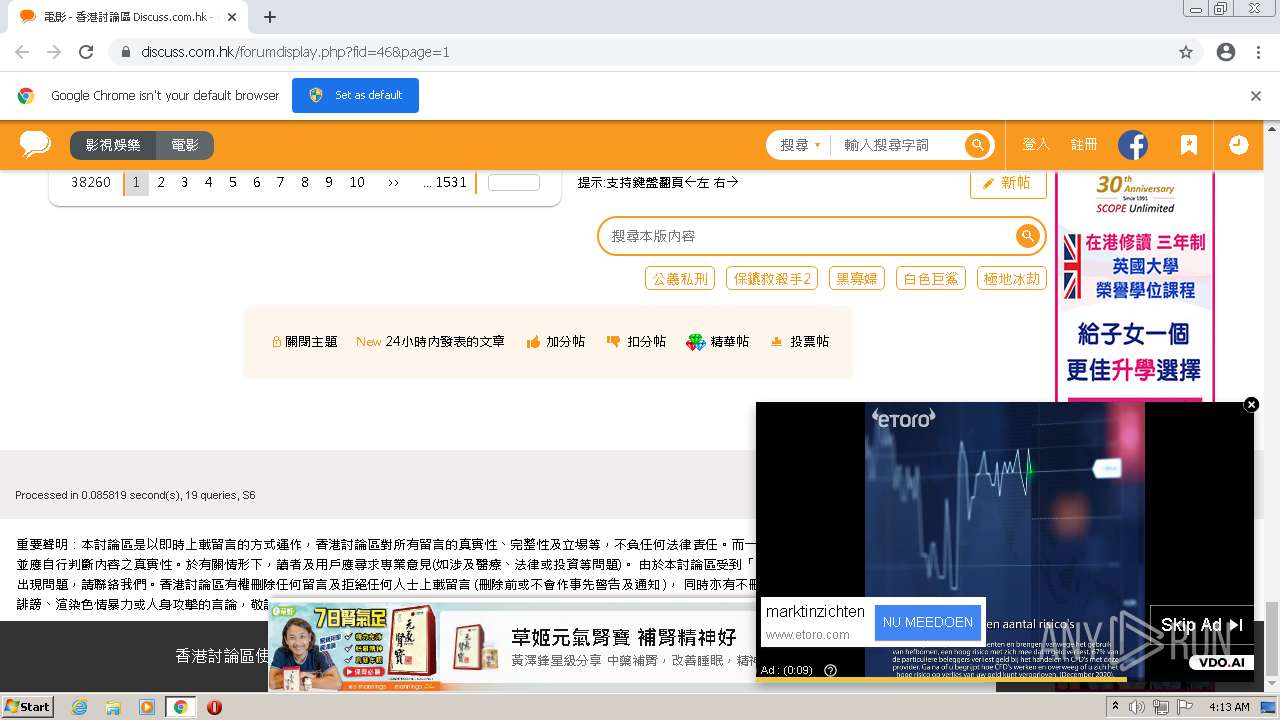This screenshot has width=1280, height=720.
Task: Click the 公義私刑 tag
Action: pyautogui.click(x=680, y=279)
